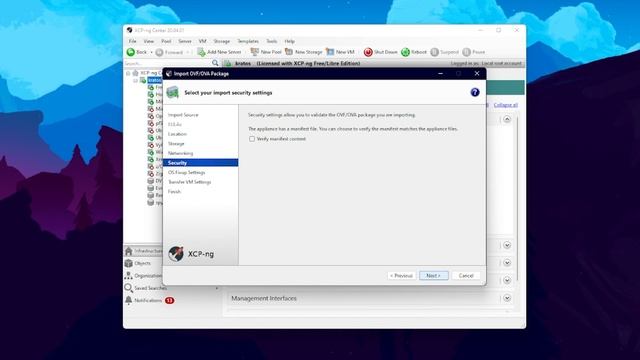The width and height of the screenshot is (640, 360).
Task: Click the green Back arrow icon
Action: tap(131, 52)
